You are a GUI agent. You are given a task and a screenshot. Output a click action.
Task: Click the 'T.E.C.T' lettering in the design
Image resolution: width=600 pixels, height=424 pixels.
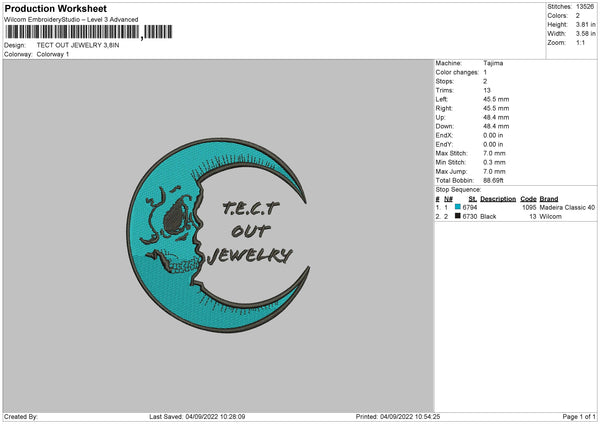click(x=251, y=208)
